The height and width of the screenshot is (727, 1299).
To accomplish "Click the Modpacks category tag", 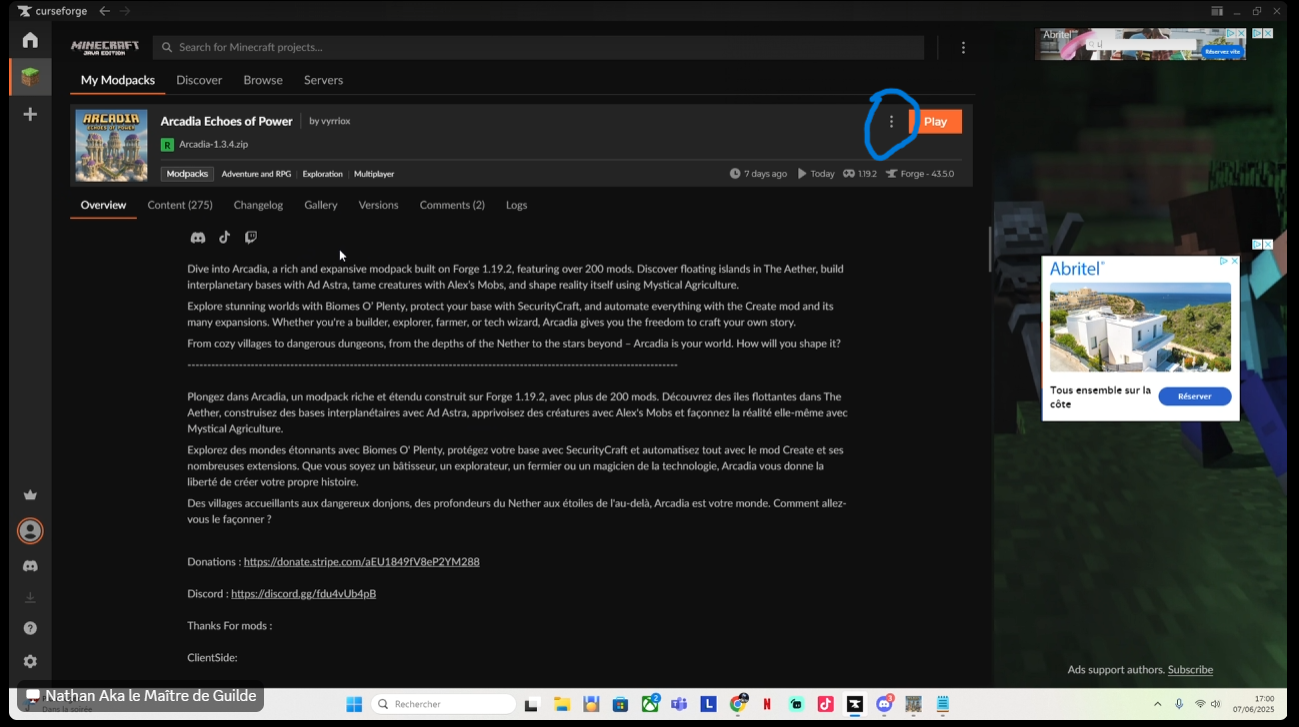I will [x=187, y=174].
